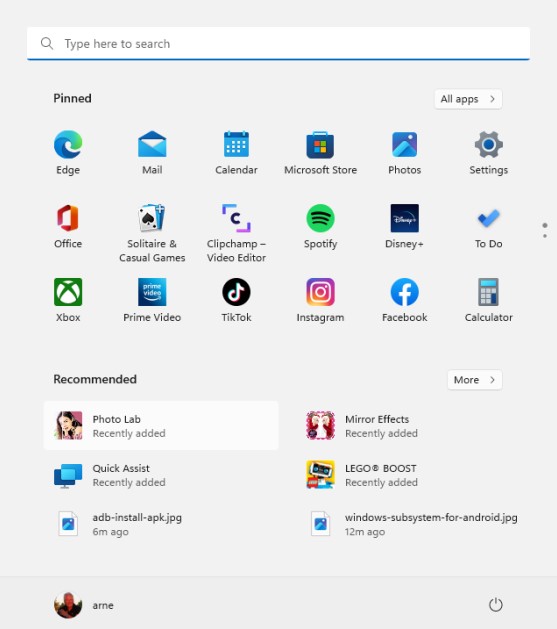This screenshot has height=629, width=557.
Task: Open Xbox app
Action: pyautogui.click(x=68, y=300)
